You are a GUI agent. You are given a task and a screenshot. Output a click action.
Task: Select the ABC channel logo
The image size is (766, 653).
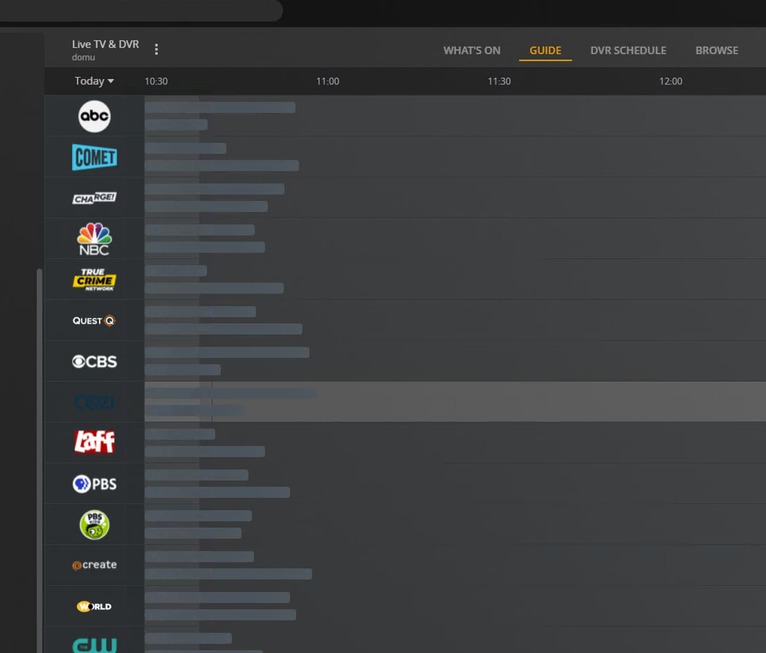94,116
